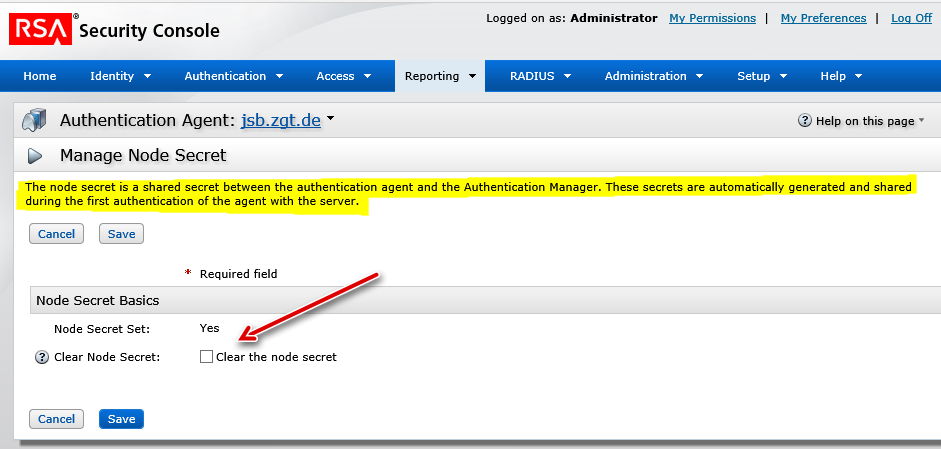
Task: Click the Required field note
Action: click(238, 274)
